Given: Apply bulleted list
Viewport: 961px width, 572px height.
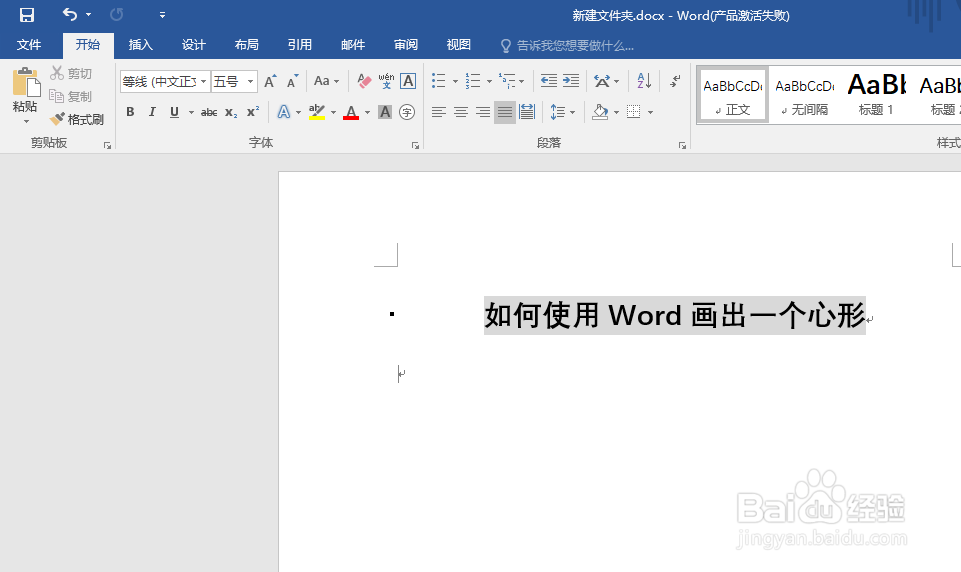Looking at the screenshot, I should pyautogui.click(x=439, y=81).
